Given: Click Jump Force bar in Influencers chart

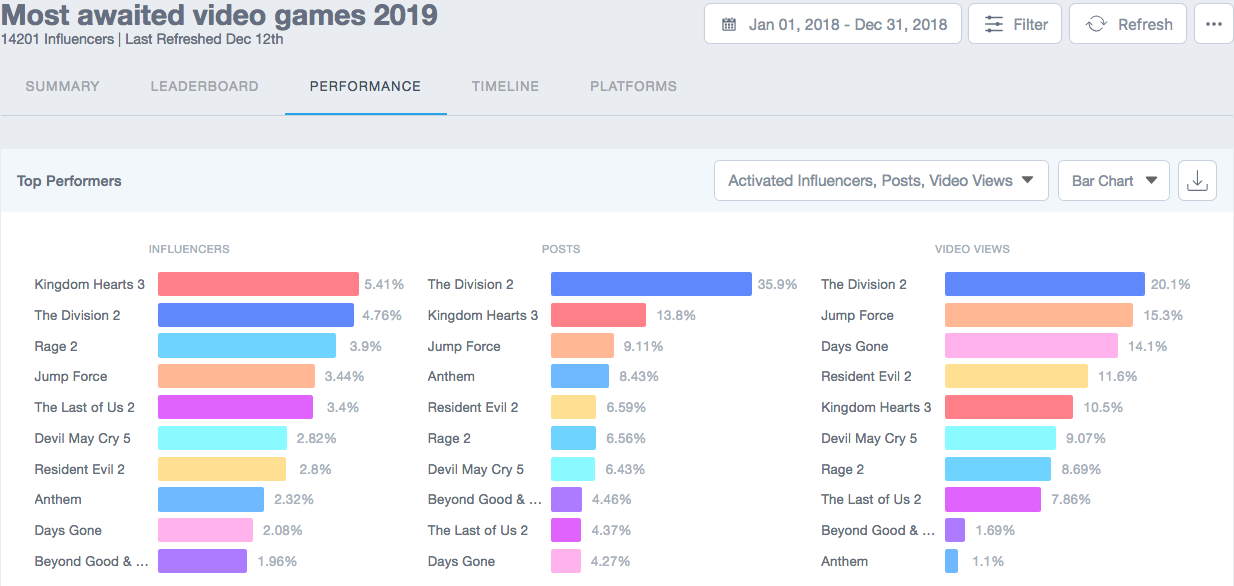Looking at the screenshot, I should pos(236,376).
